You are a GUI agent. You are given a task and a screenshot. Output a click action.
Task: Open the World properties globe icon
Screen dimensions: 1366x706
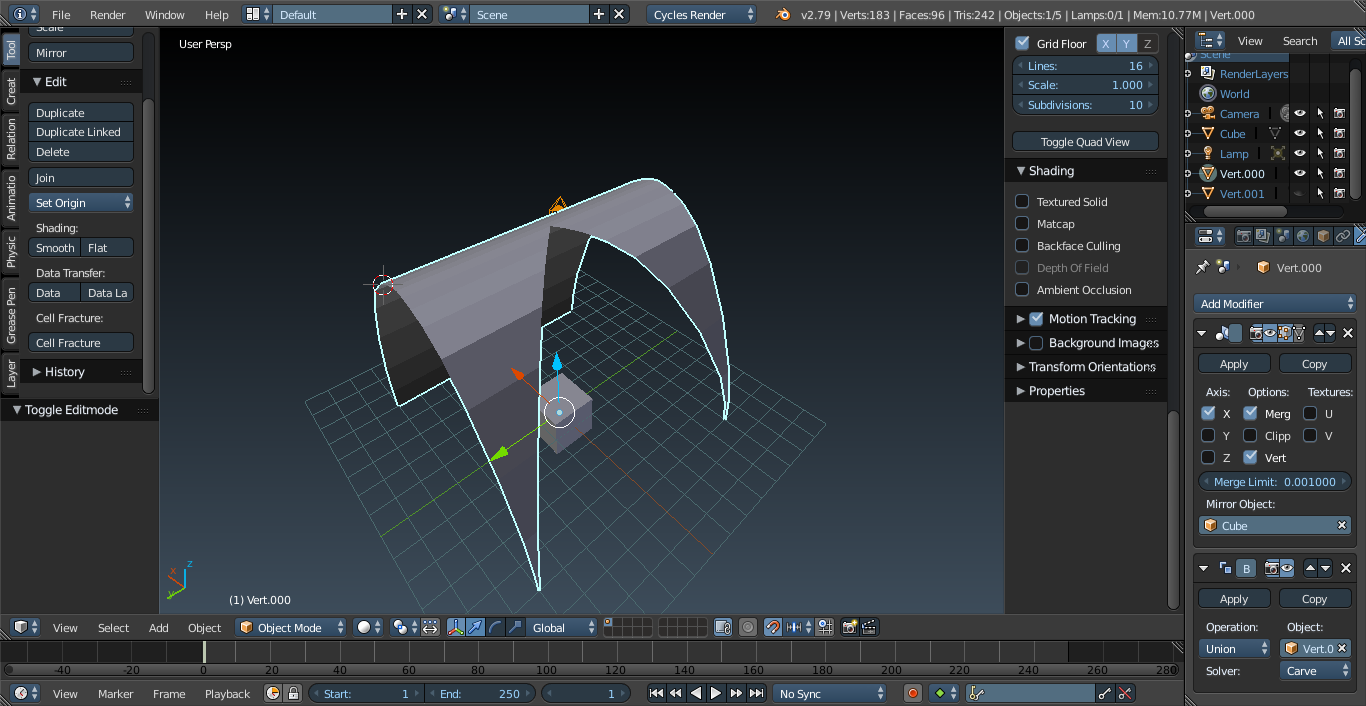tap(1303, 236)
